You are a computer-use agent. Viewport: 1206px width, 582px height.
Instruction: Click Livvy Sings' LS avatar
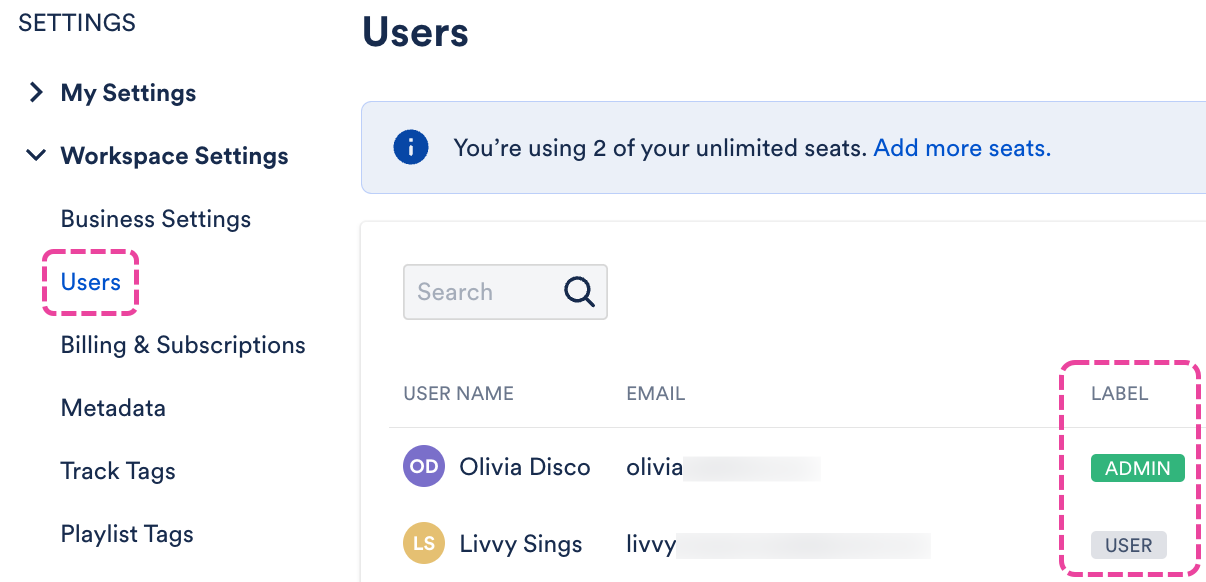click(x=423, y=545)
